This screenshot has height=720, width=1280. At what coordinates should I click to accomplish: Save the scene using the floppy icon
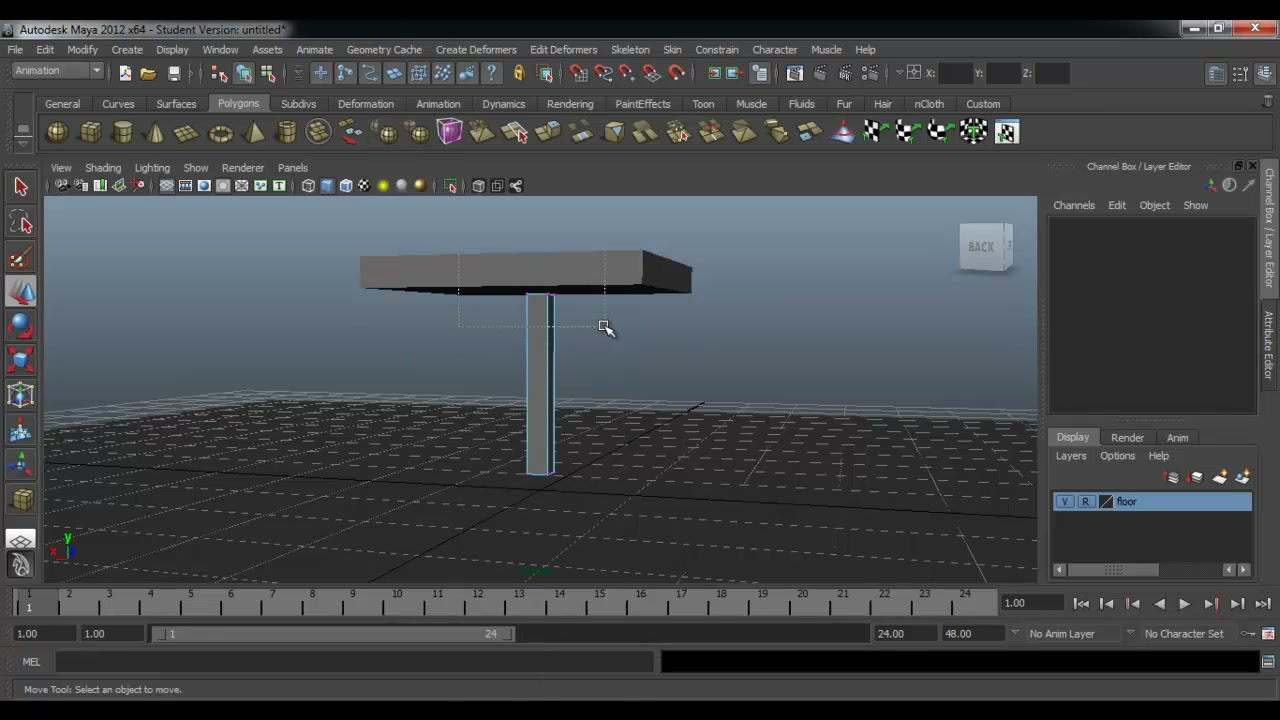click(174, 73)
